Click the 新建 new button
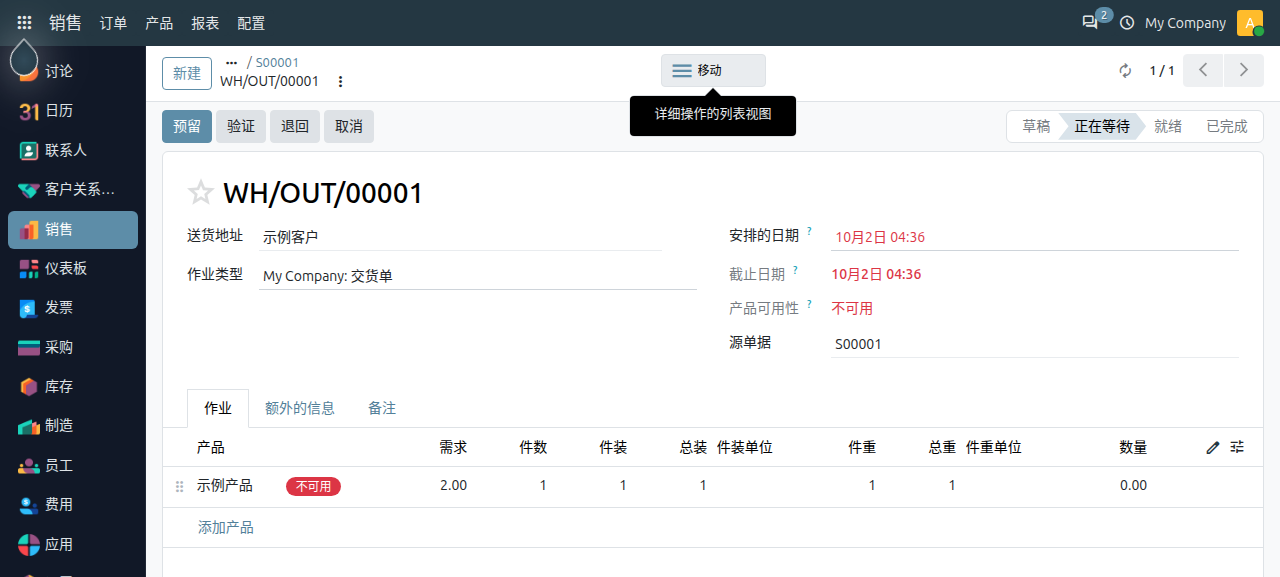The image size is (1280, 577). click(x=187, y=73)
